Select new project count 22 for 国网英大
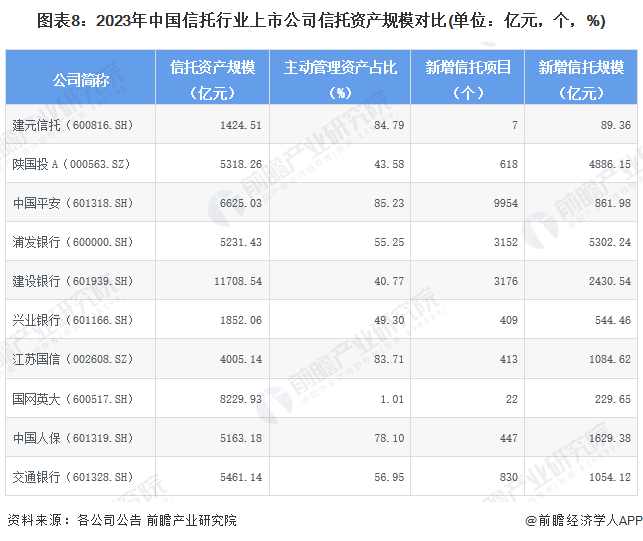 (x=512, y=399)
